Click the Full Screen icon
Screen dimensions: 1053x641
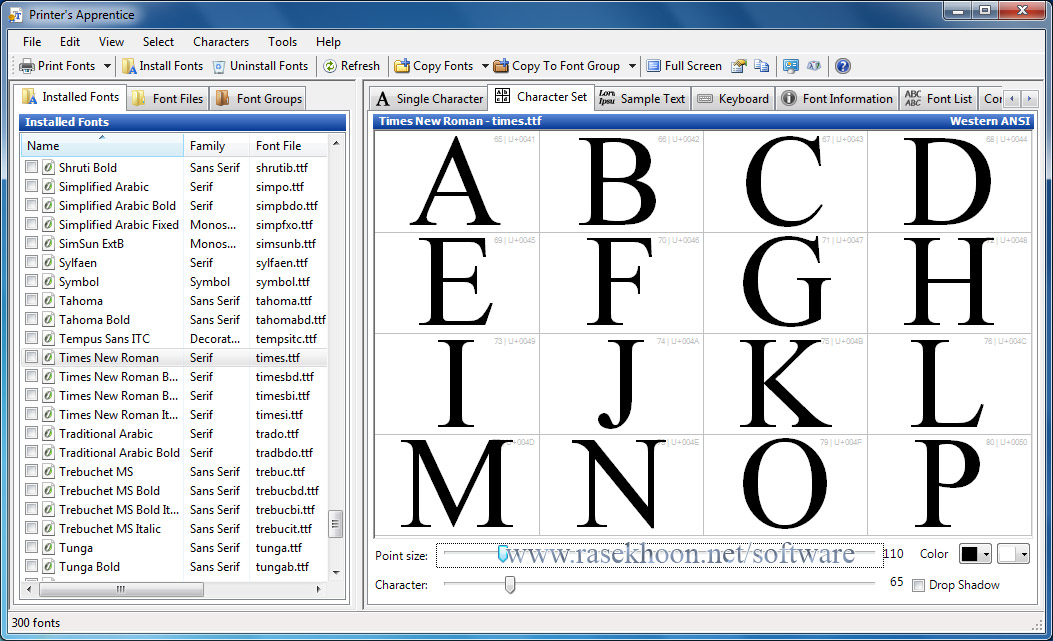[653, 66]
